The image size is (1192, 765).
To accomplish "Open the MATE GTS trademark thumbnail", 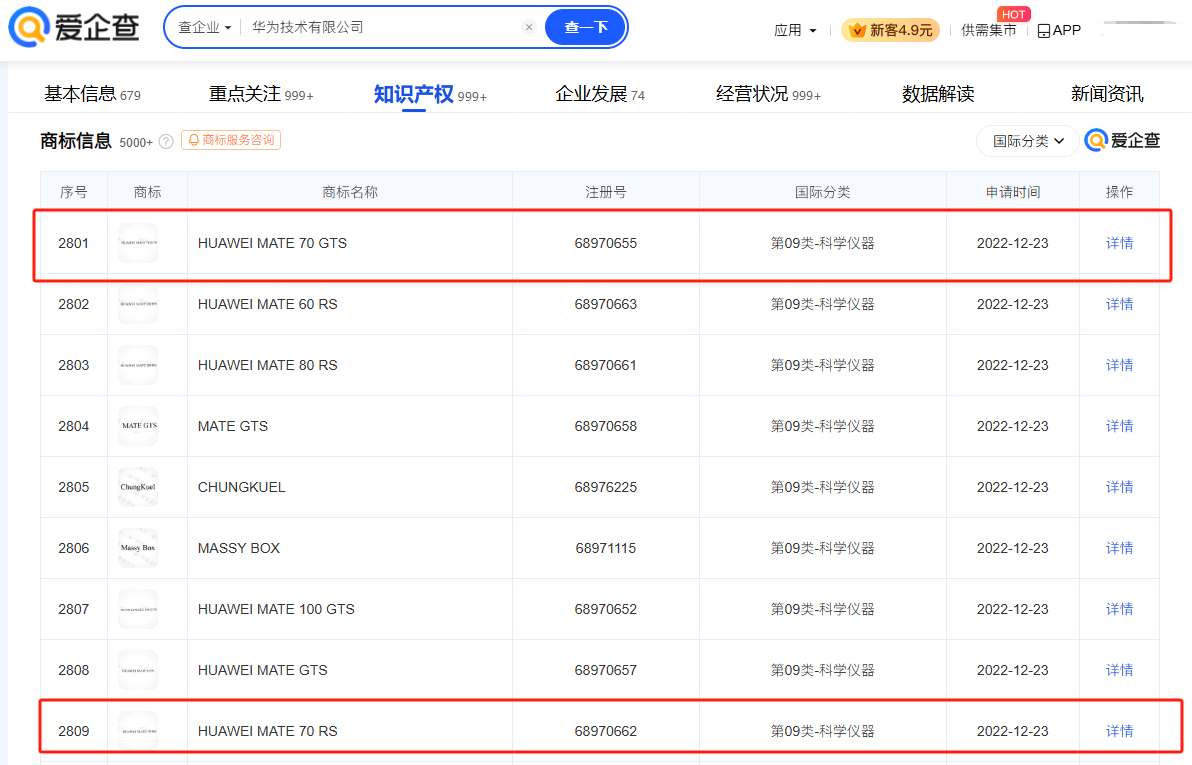I will (138, 426).
